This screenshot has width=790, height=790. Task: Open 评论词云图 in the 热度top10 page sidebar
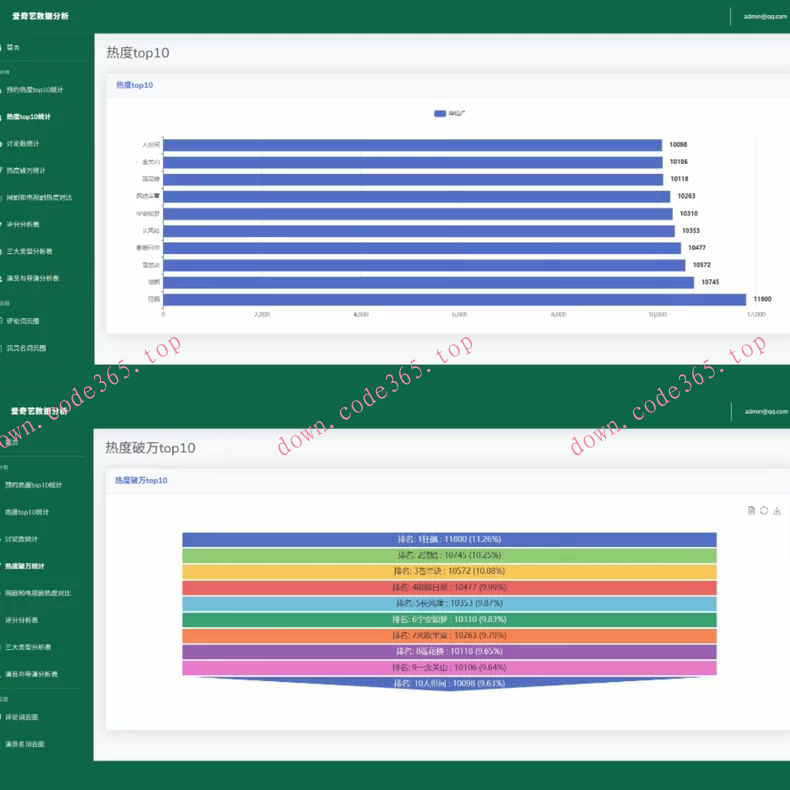point(23,321)
